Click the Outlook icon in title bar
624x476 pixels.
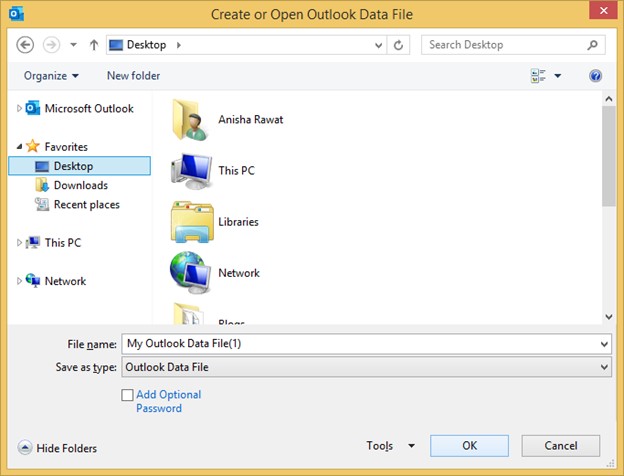16,14
